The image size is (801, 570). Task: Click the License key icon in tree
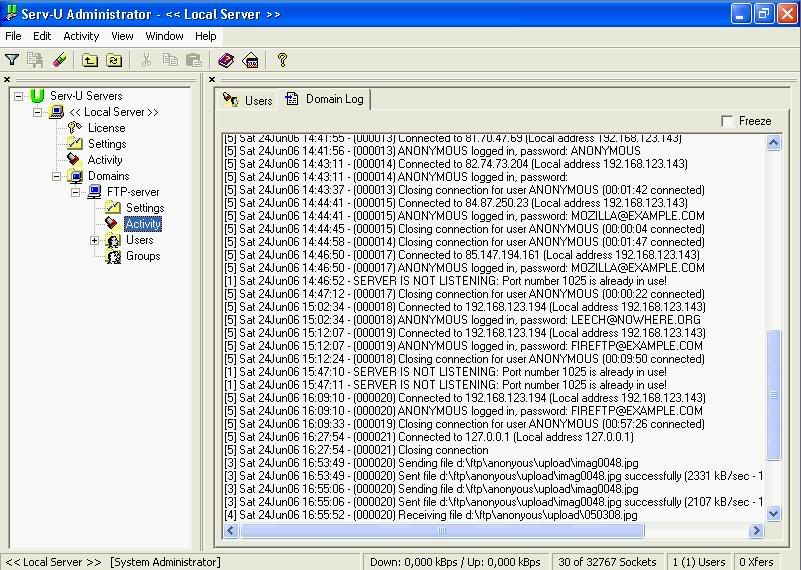(x=73, y=128)
